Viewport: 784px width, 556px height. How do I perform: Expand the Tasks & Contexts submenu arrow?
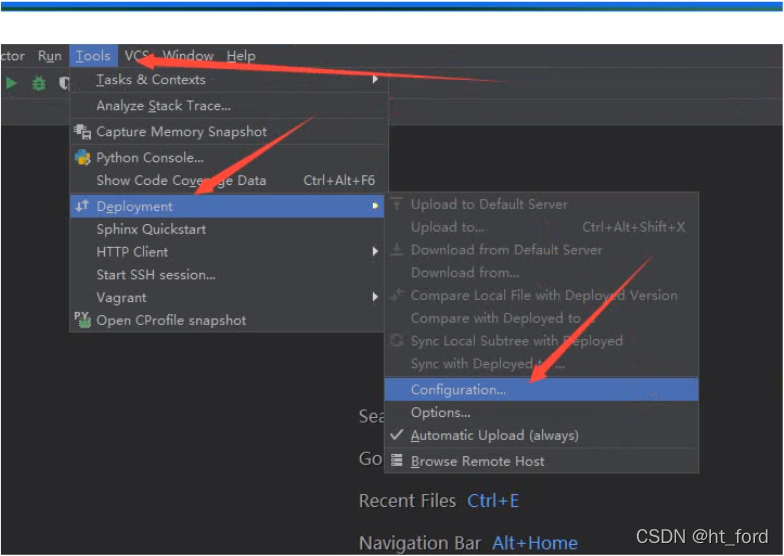[x=375, y=80]
